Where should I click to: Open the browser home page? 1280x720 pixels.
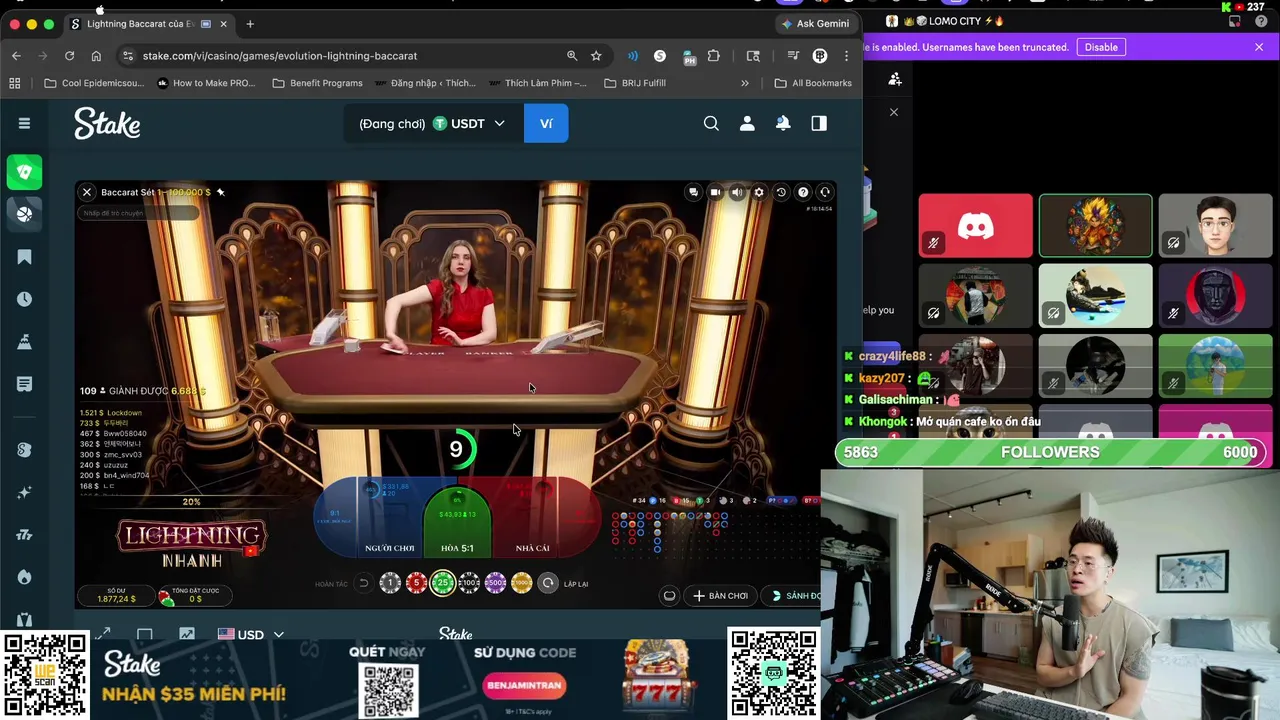(96, 56)
